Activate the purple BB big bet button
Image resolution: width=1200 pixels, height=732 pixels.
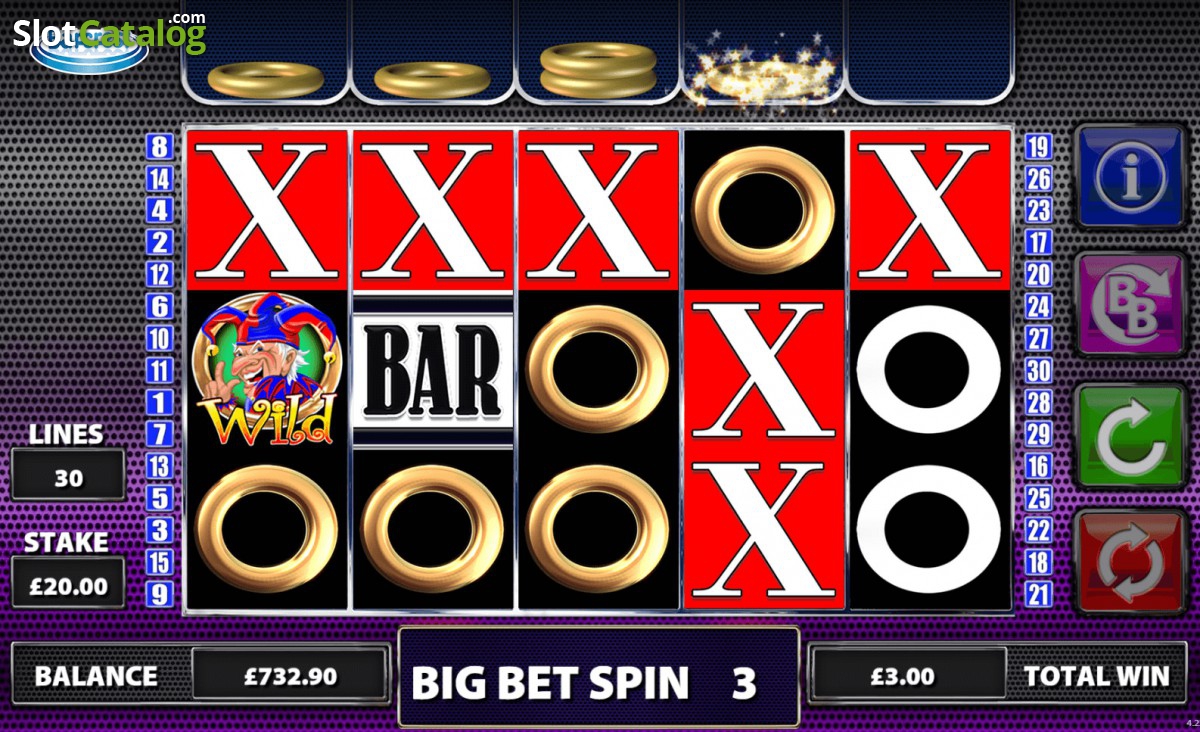tap(1131, 305)
